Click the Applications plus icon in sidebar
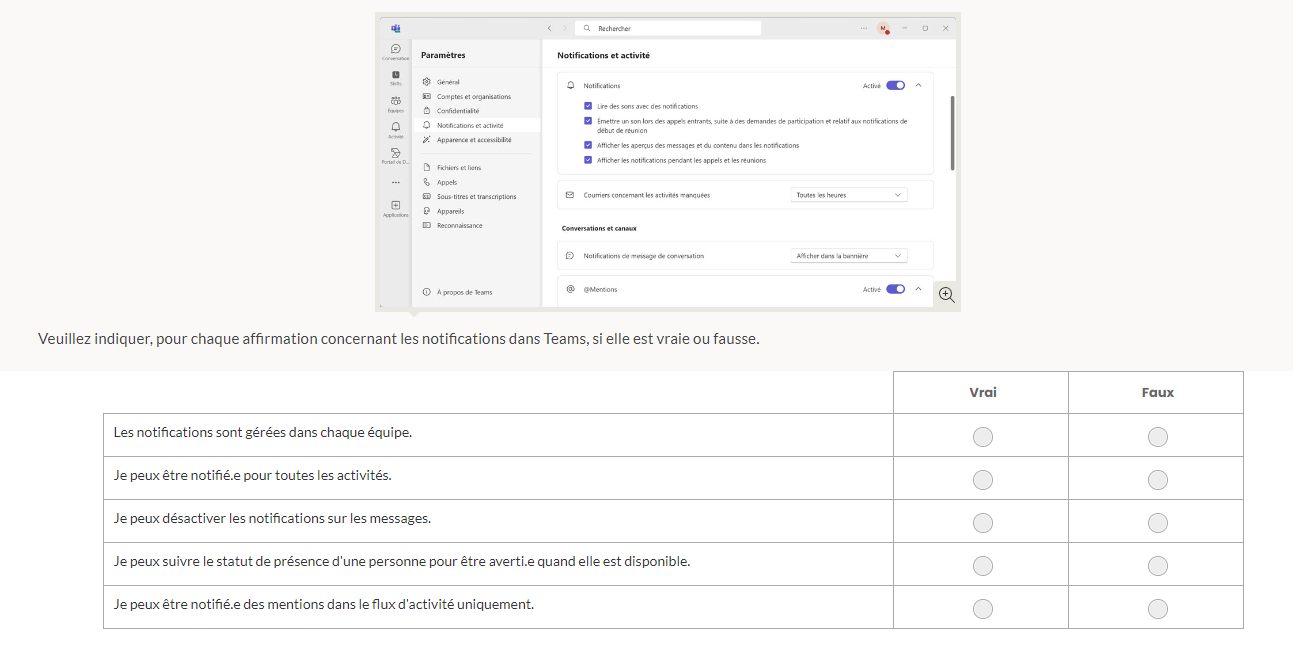Screen dimensions: 1293x652 pyautogui.click(x=395, y=205)
